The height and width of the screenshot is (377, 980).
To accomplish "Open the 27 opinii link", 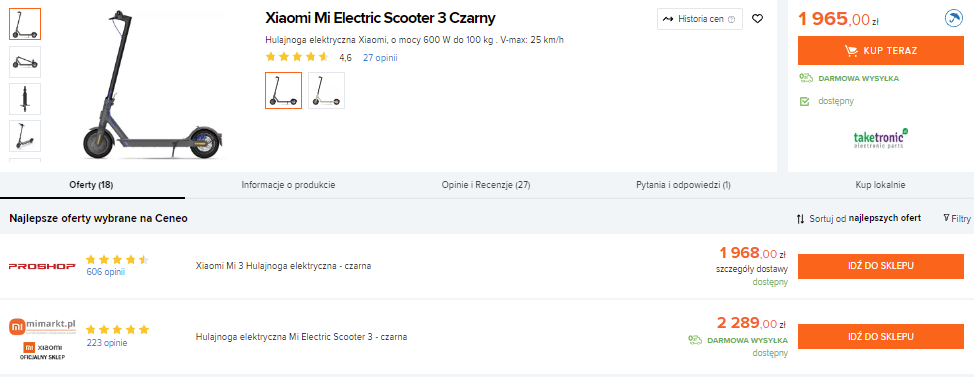I will coord(380,58).
